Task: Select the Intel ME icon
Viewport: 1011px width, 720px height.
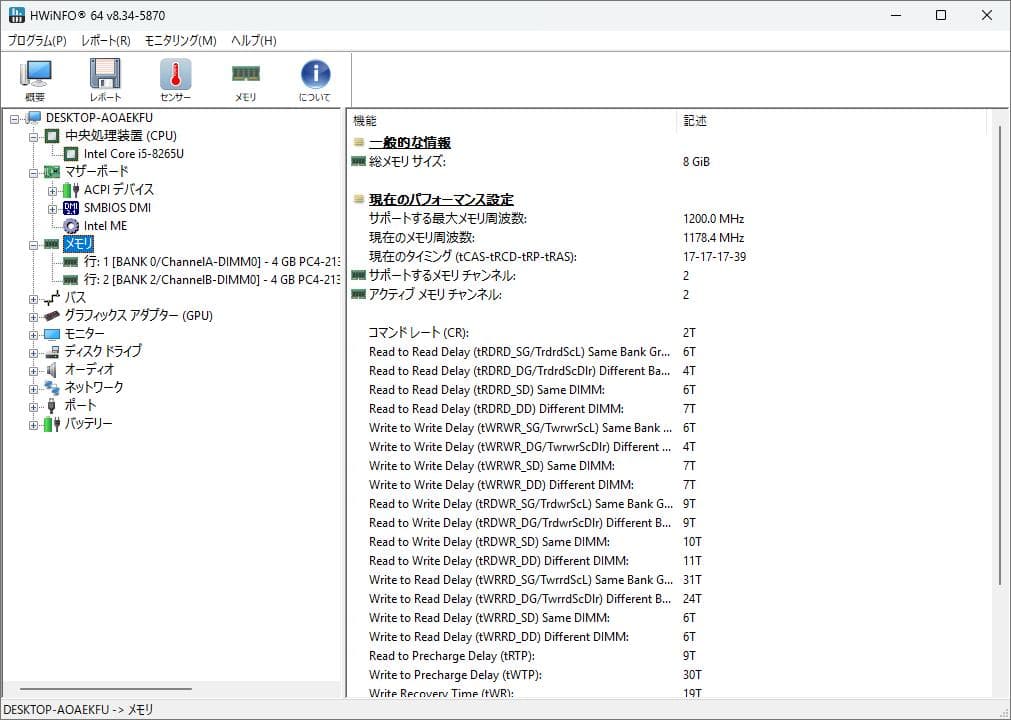Action: (70, 225)
